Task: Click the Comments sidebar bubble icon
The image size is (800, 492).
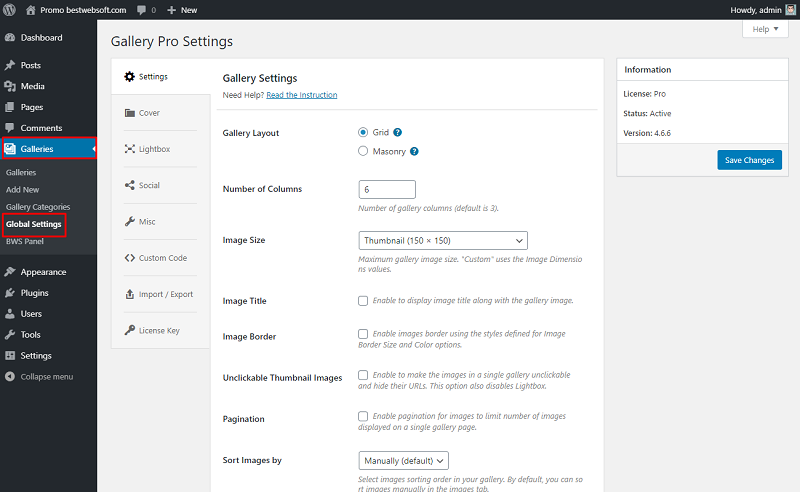Action: [x=10, y=128]
